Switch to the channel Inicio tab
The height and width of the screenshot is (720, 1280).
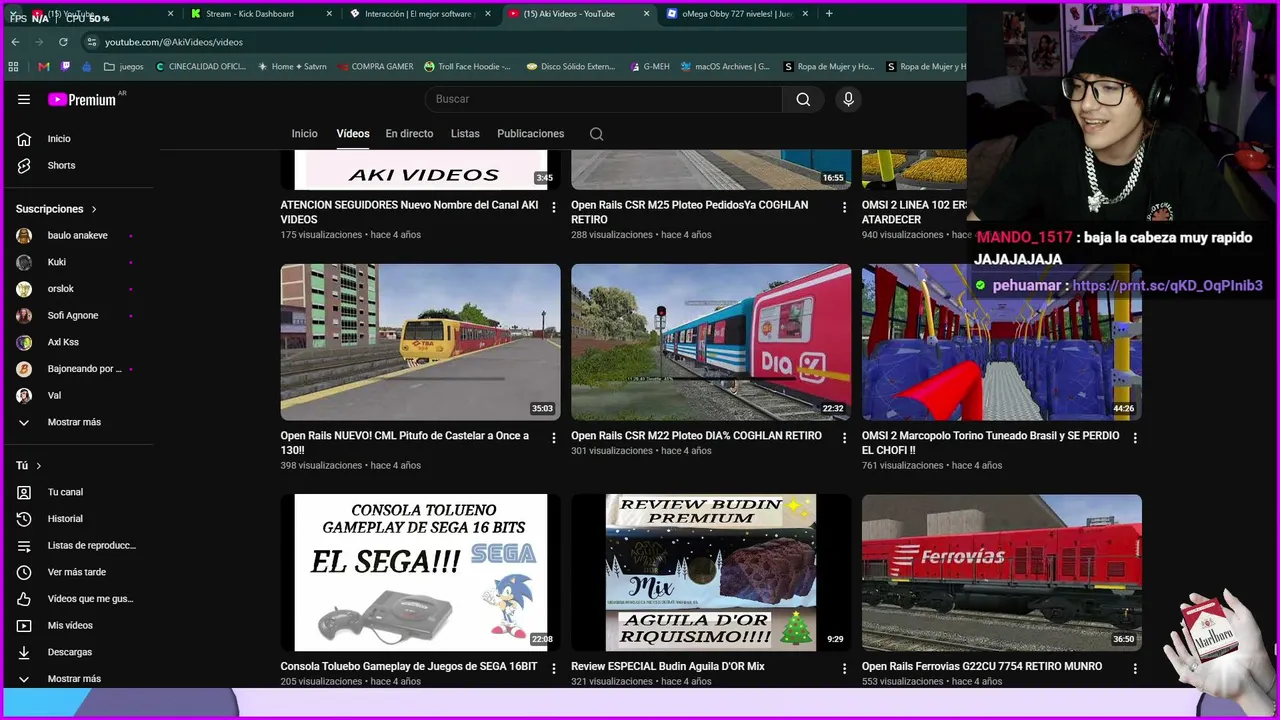[x=304, y=134]
